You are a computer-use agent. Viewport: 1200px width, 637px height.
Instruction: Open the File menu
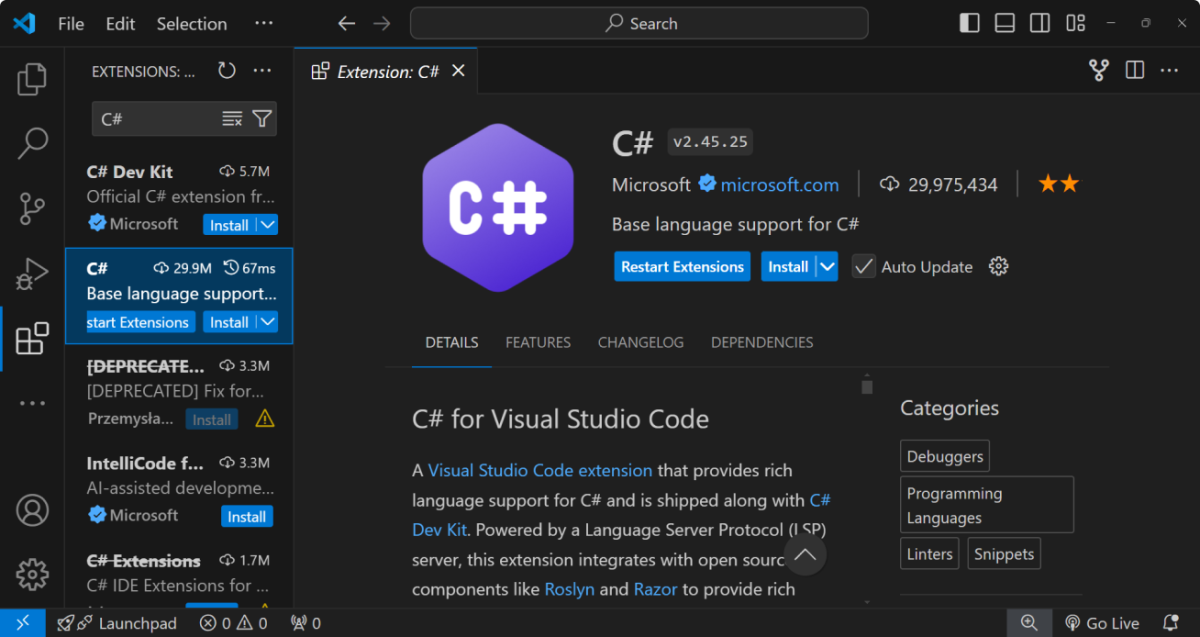70,23
